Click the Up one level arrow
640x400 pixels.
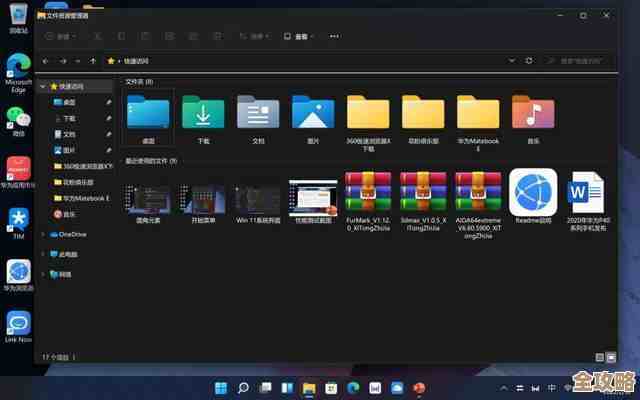[93, 61]
